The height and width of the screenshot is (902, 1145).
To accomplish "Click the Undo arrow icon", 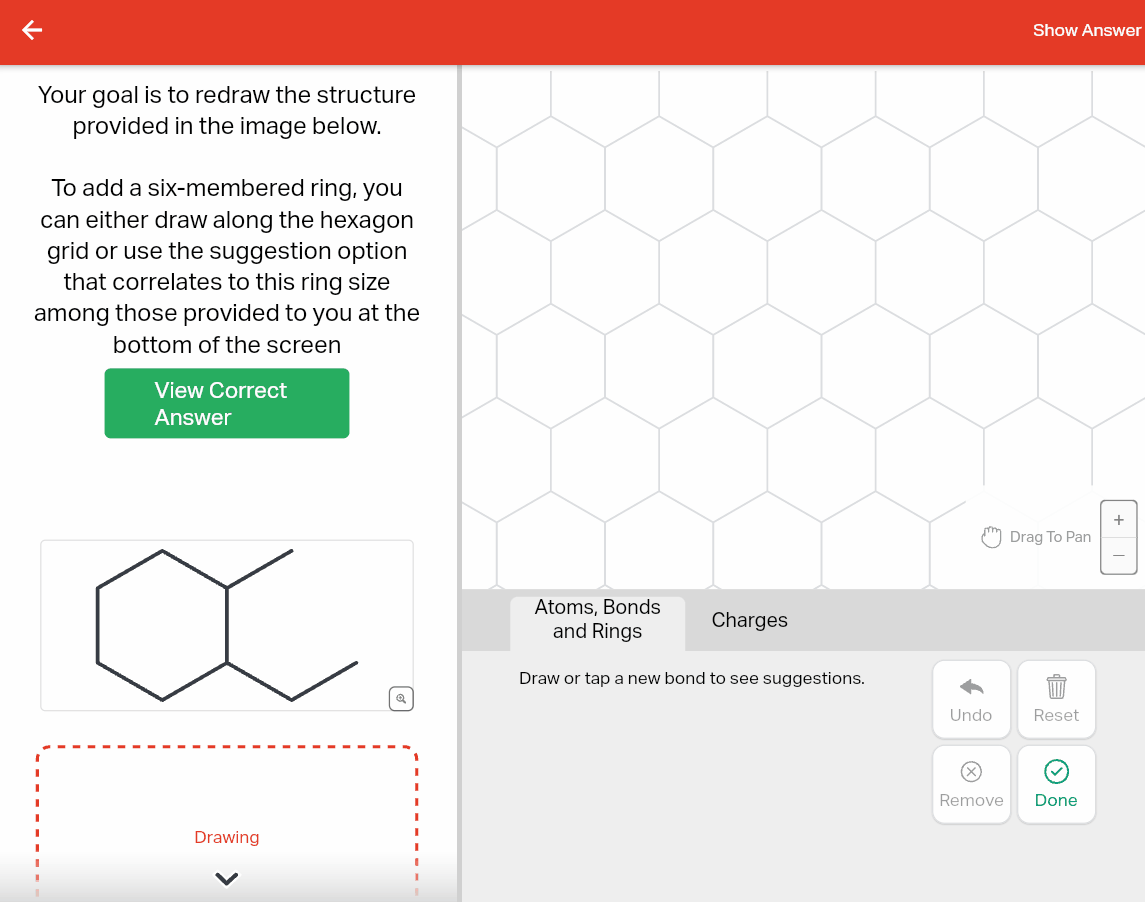I will [x=971, y=687].
